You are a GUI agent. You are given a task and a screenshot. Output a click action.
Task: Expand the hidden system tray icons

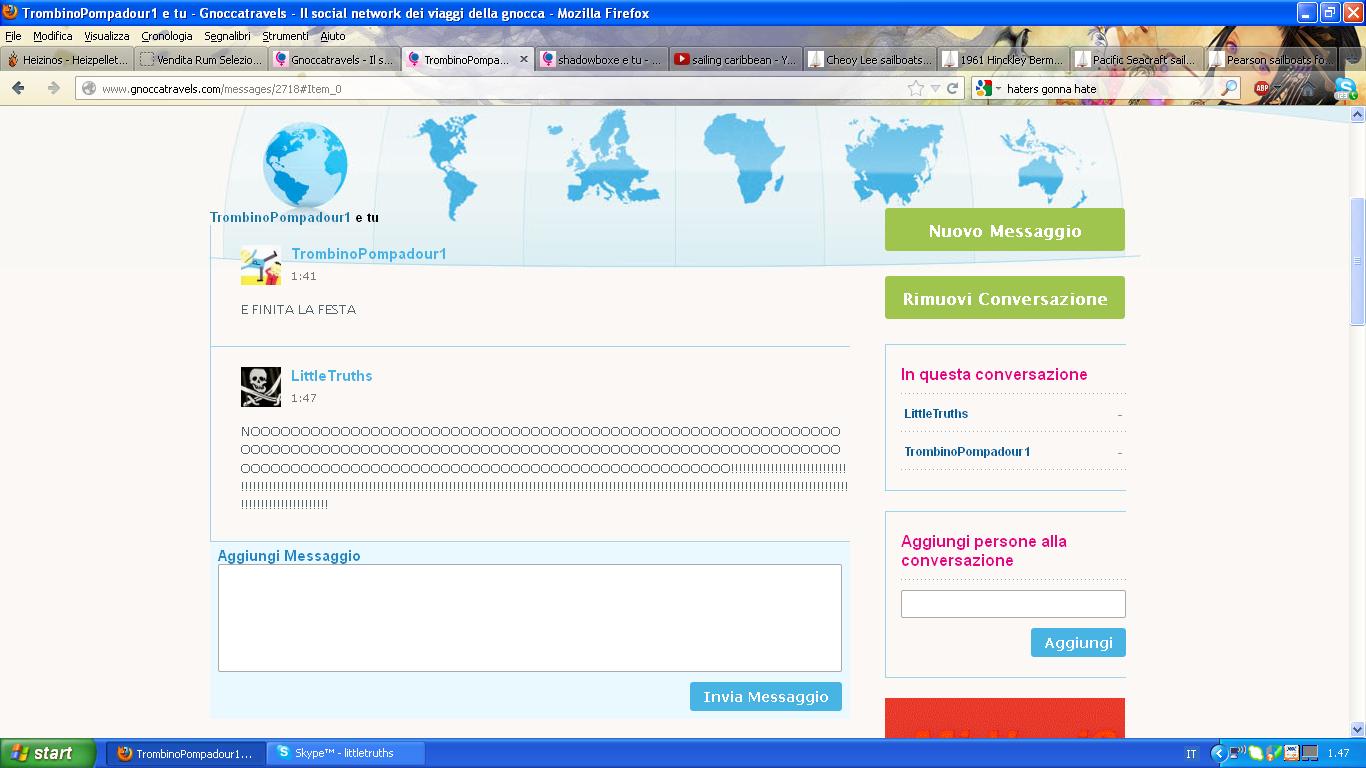[1218, 753]
